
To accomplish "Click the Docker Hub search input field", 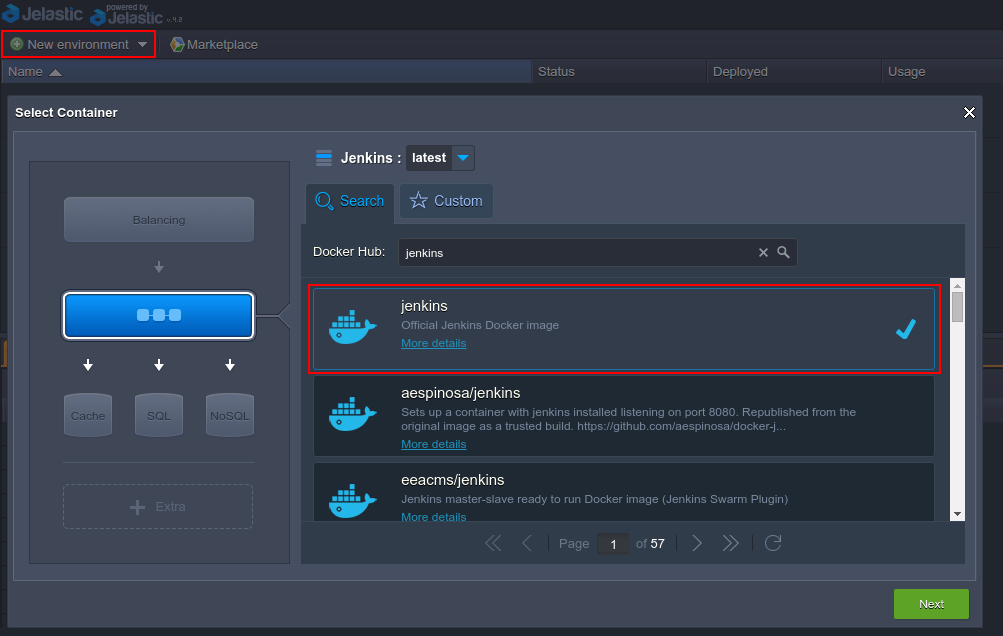I will tap(575, 253).
